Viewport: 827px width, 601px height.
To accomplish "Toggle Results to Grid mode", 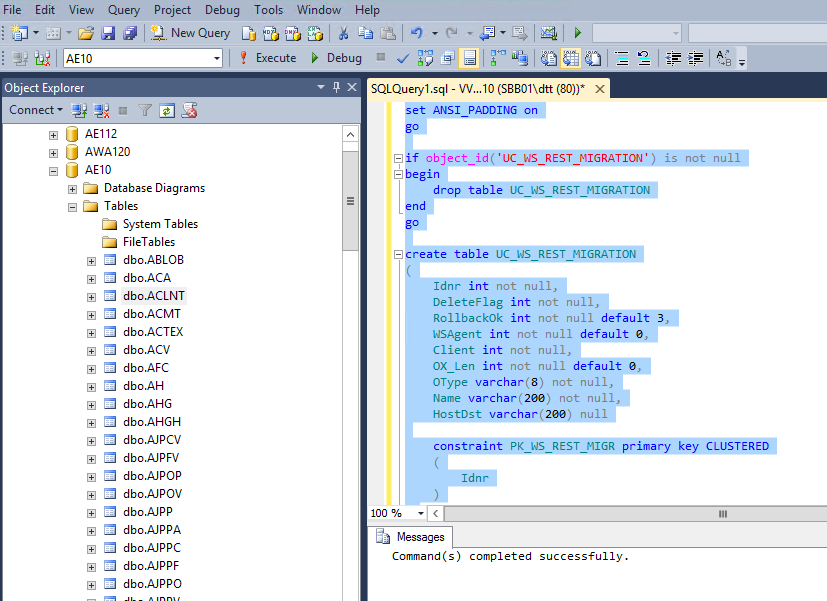I will point(571,58).
